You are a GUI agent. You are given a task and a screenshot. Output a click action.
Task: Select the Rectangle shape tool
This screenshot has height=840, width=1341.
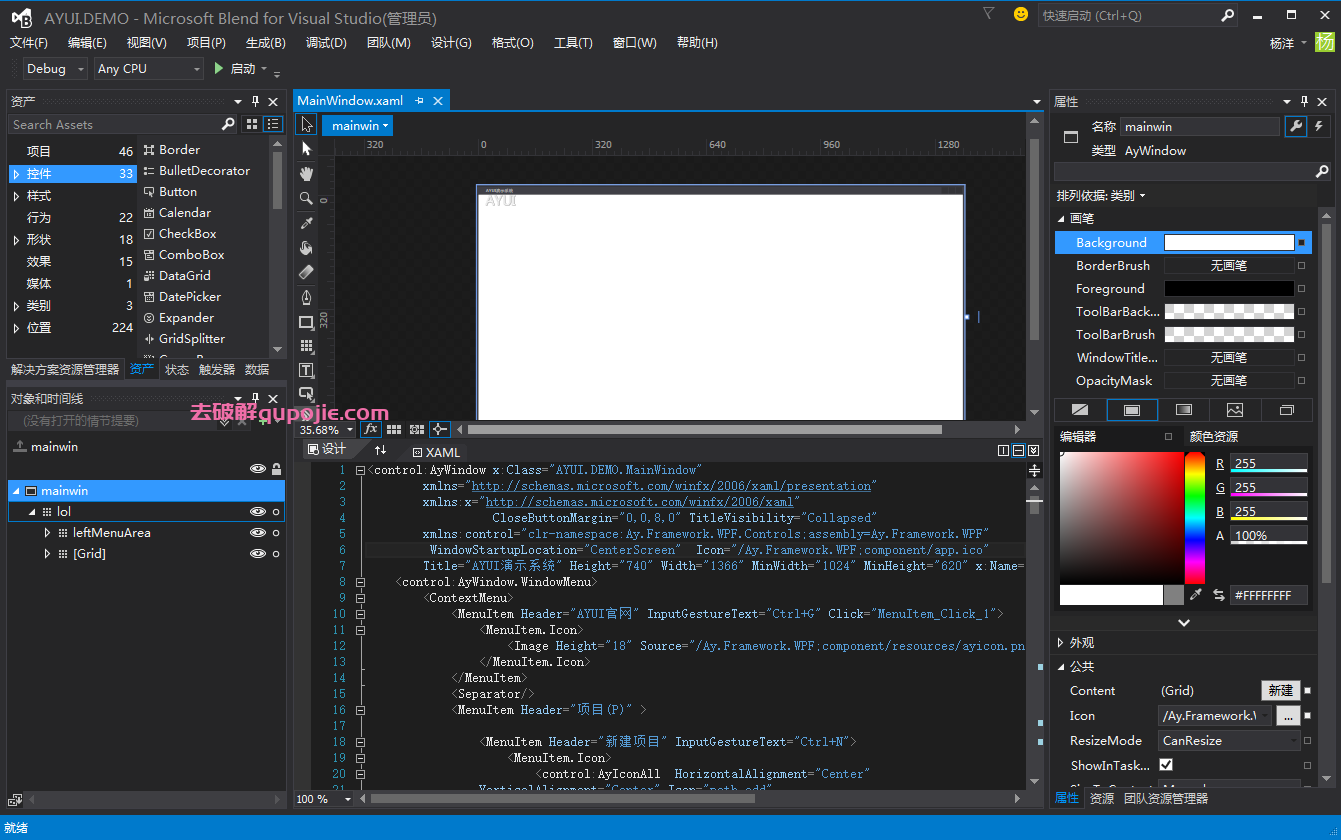pyautogui.click(x=306, y=322)
